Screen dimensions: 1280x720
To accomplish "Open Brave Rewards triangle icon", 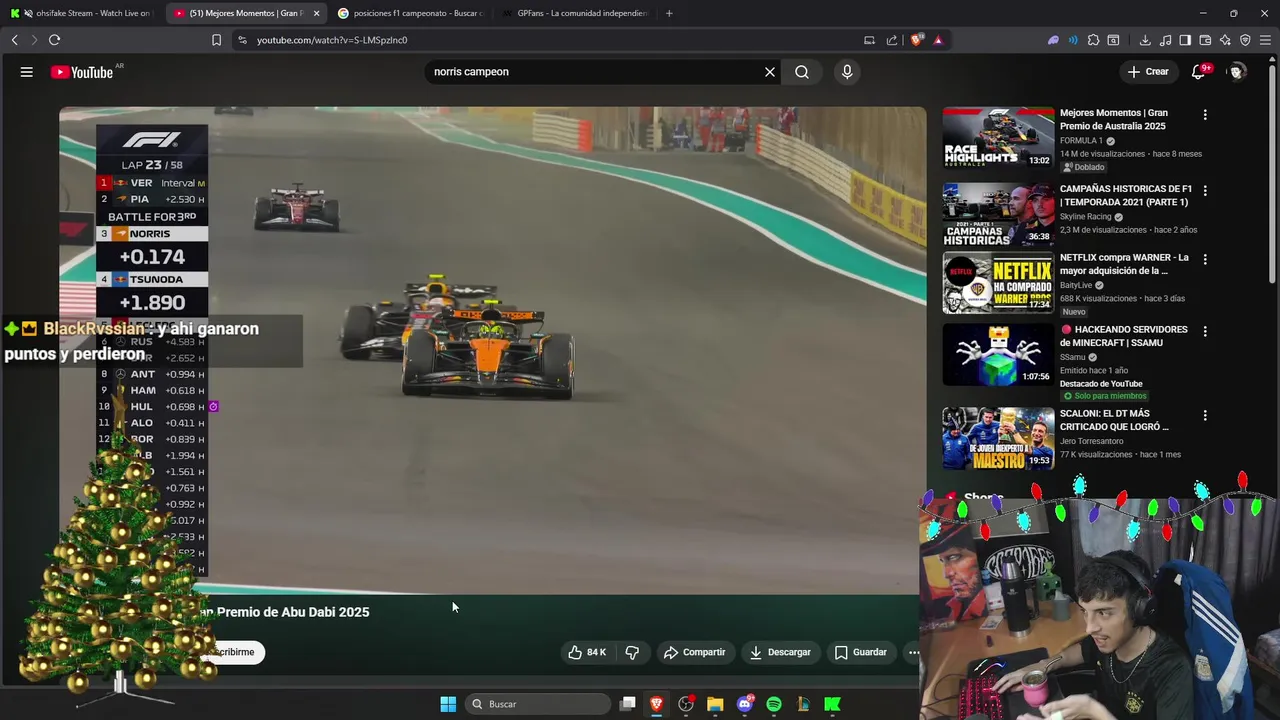I will coord(938,40).
